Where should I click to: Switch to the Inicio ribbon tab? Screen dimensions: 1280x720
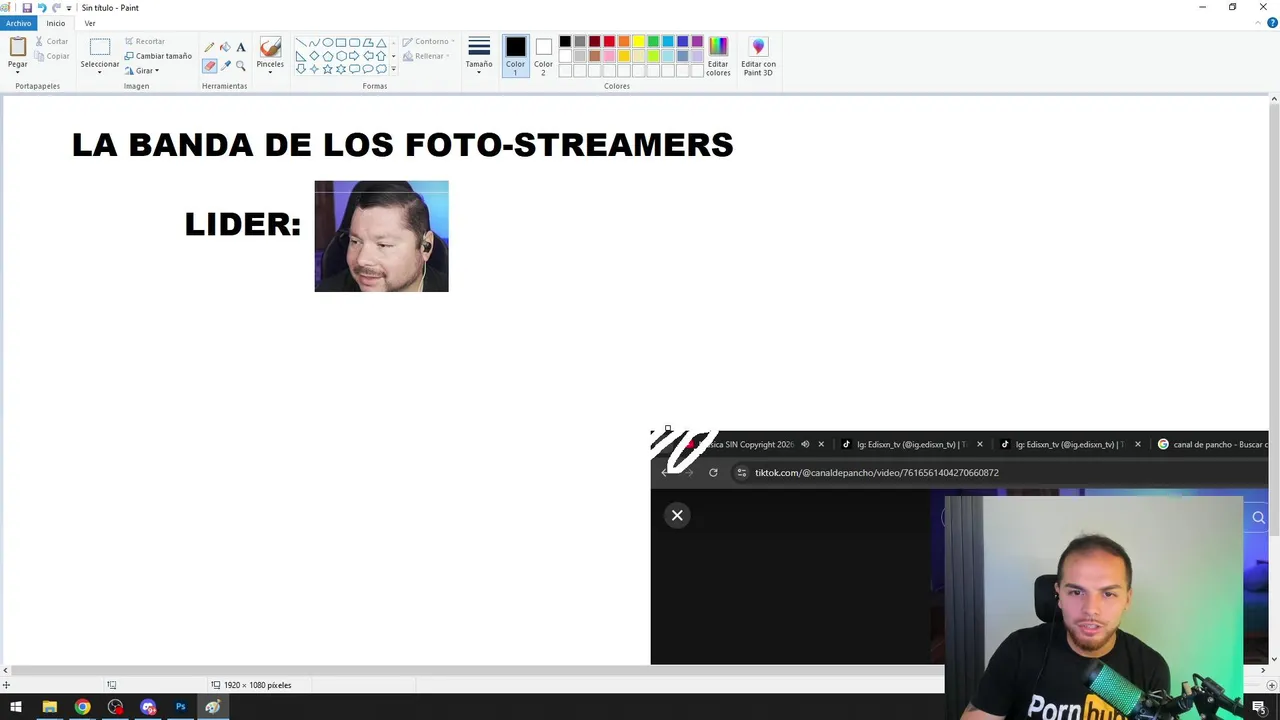tap(55, 23)
